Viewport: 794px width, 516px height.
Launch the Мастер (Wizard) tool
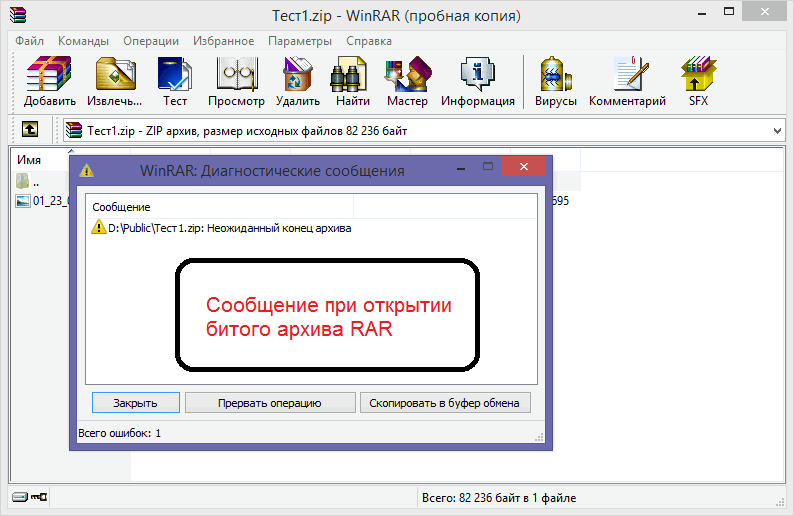click(407, 82)
